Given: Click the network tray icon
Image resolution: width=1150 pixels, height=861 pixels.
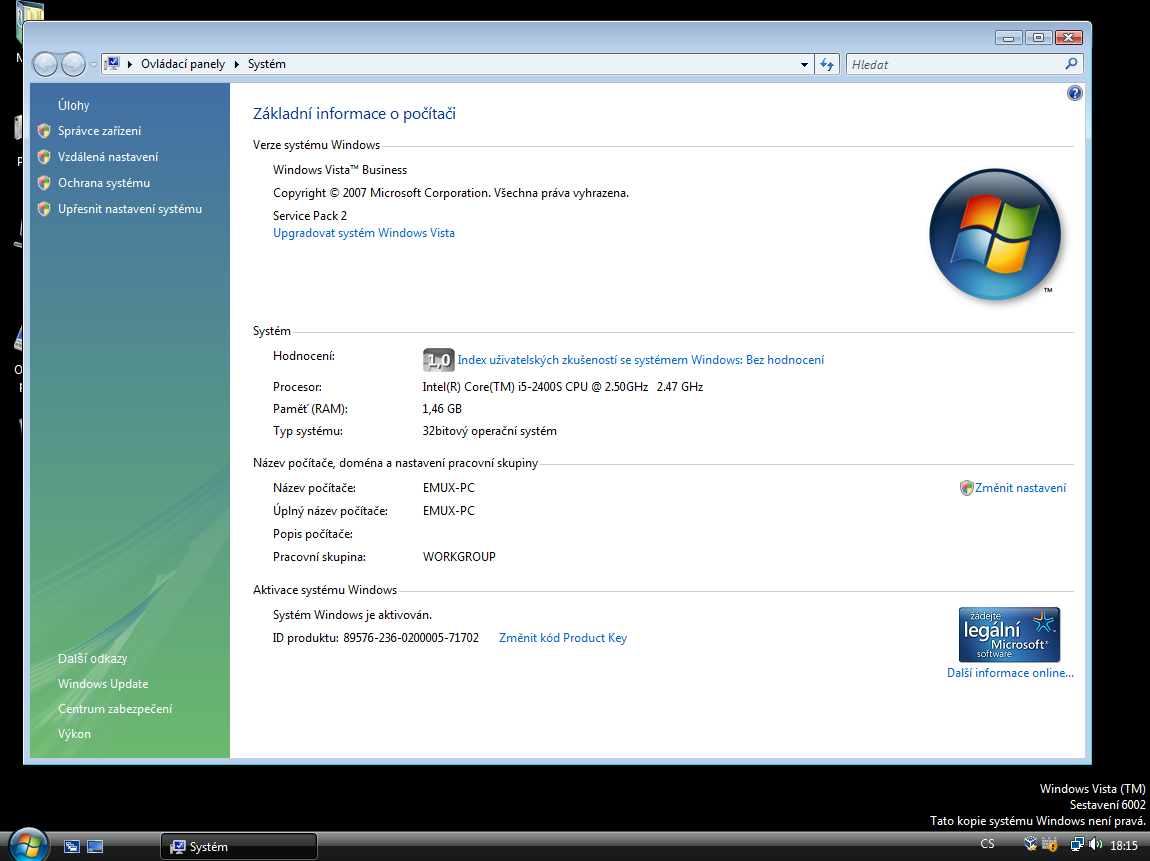Looking at the screenshot, I should (x=1077, y=844).
